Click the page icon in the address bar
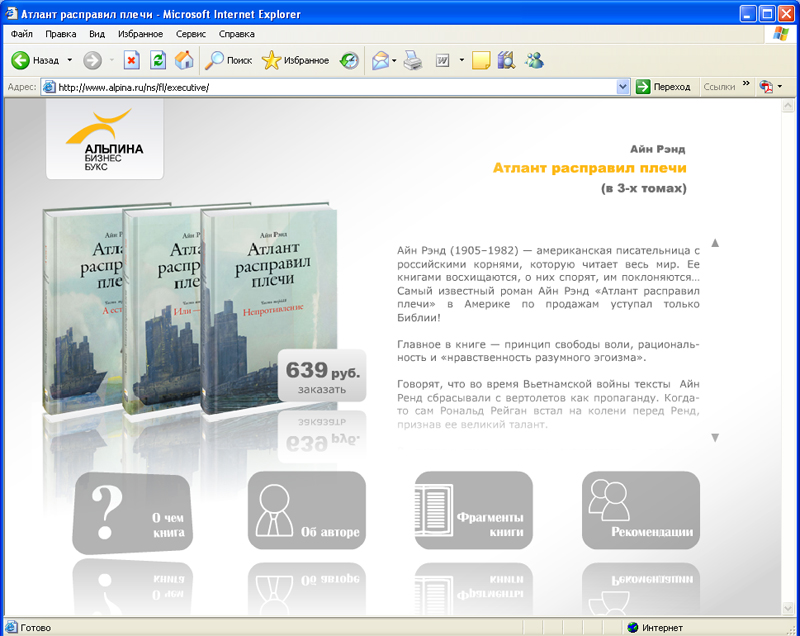Image resolution: width=800 pixels, height=636 pixels. [x=49, y=87]
